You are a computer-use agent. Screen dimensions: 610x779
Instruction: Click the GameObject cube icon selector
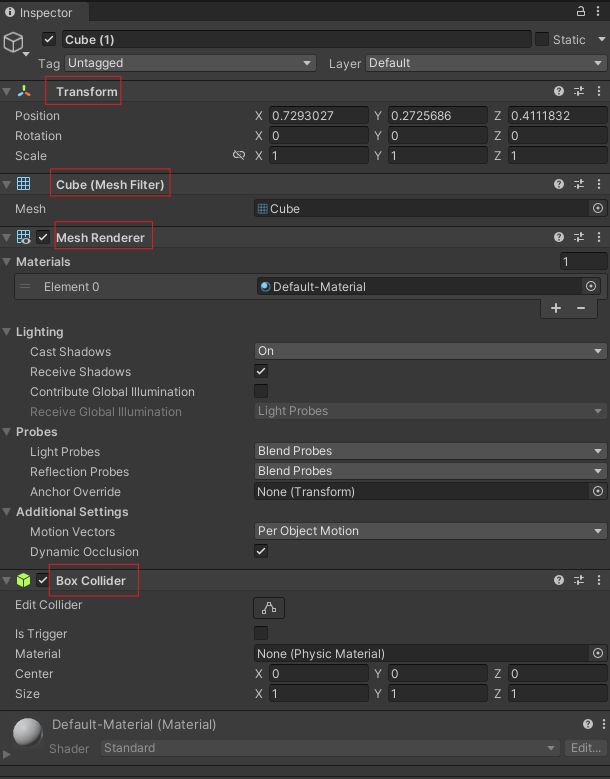click(x=14, y=43)
